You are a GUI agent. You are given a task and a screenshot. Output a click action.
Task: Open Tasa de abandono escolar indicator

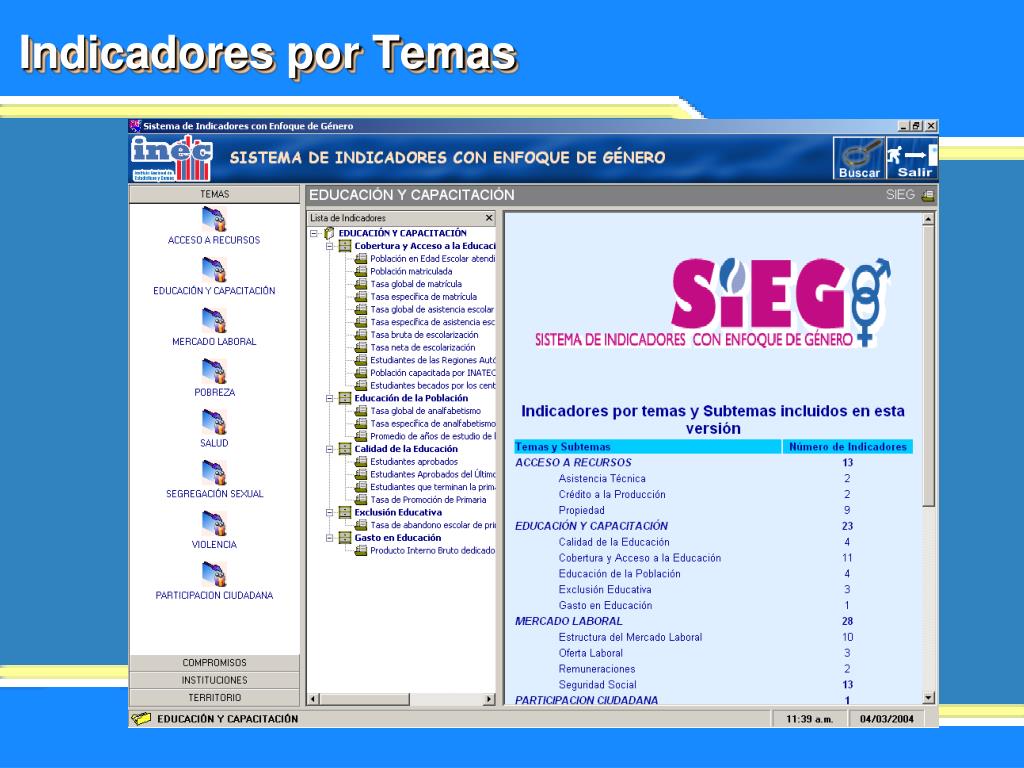pyautogui.click(x=433, y=525)
